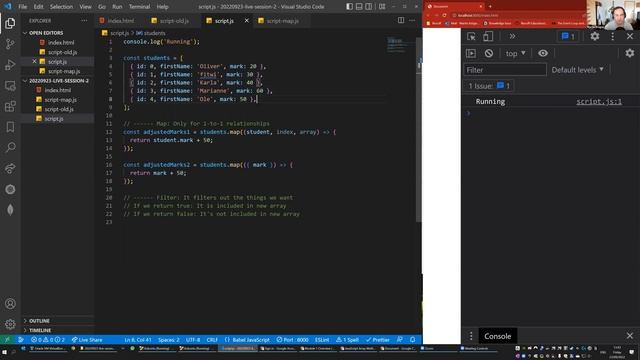Click the Clear console icon
The image size is (640, 360).
tap(489, 53)
